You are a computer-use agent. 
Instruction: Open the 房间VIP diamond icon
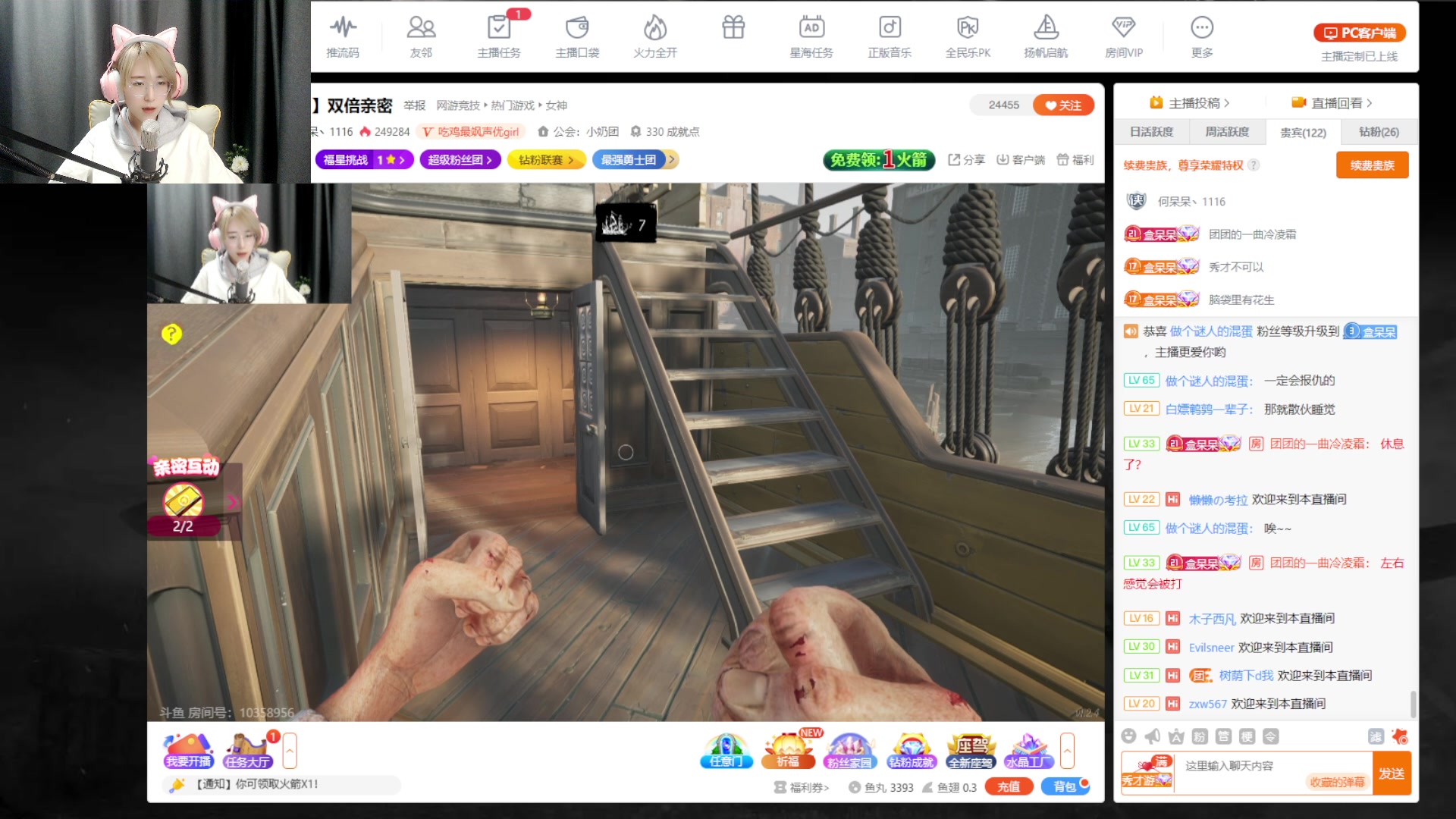1124,36
